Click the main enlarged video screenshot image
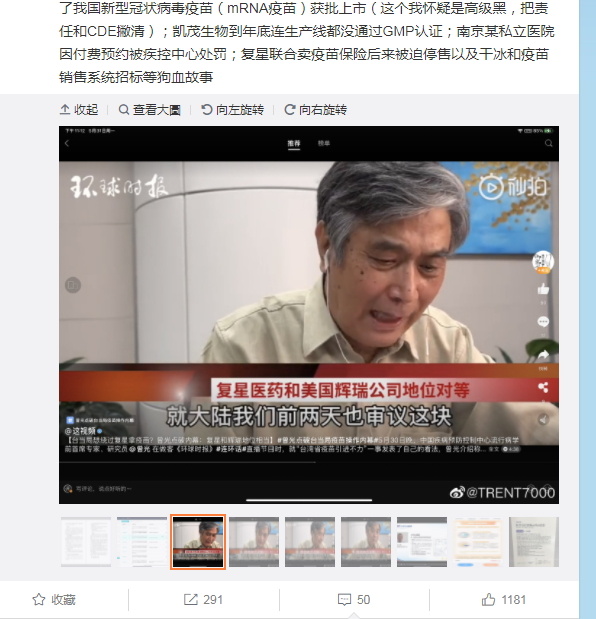The image size is (596, 619). click(x=309, y=315)
